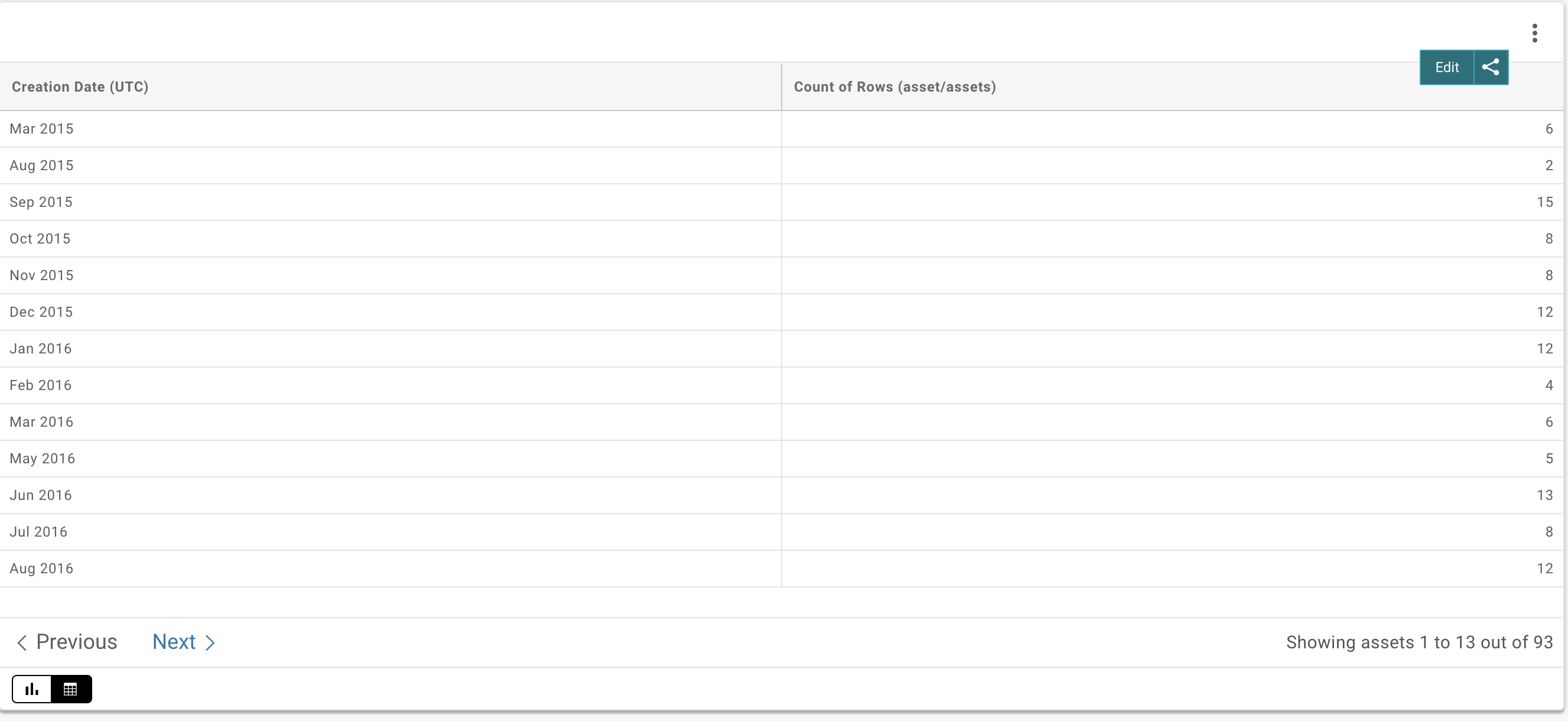Sort by Count of Rows column header
Image resolution: width=1568 pixels, height=721 pixels.
tap(894, 86)
